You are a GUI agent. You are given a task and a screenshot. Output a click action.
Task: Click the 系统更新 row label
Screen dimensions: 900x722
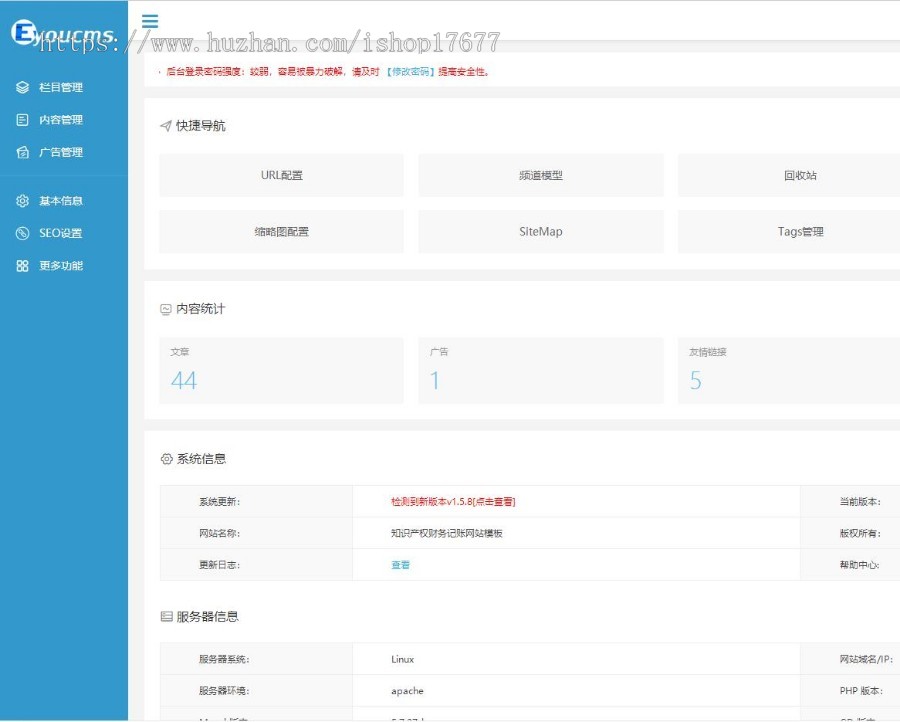[x=219, y=502]
